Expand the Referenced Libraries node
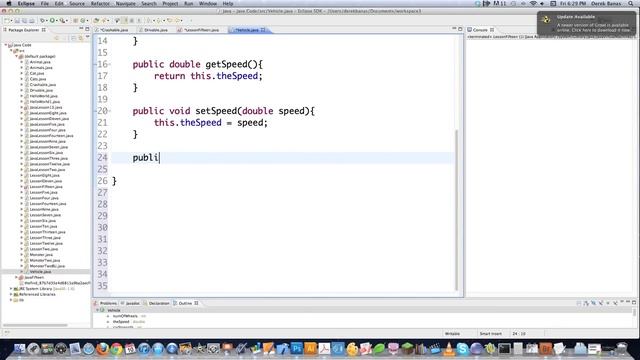The height and width of the screenshot is (360, 640). 11,294
